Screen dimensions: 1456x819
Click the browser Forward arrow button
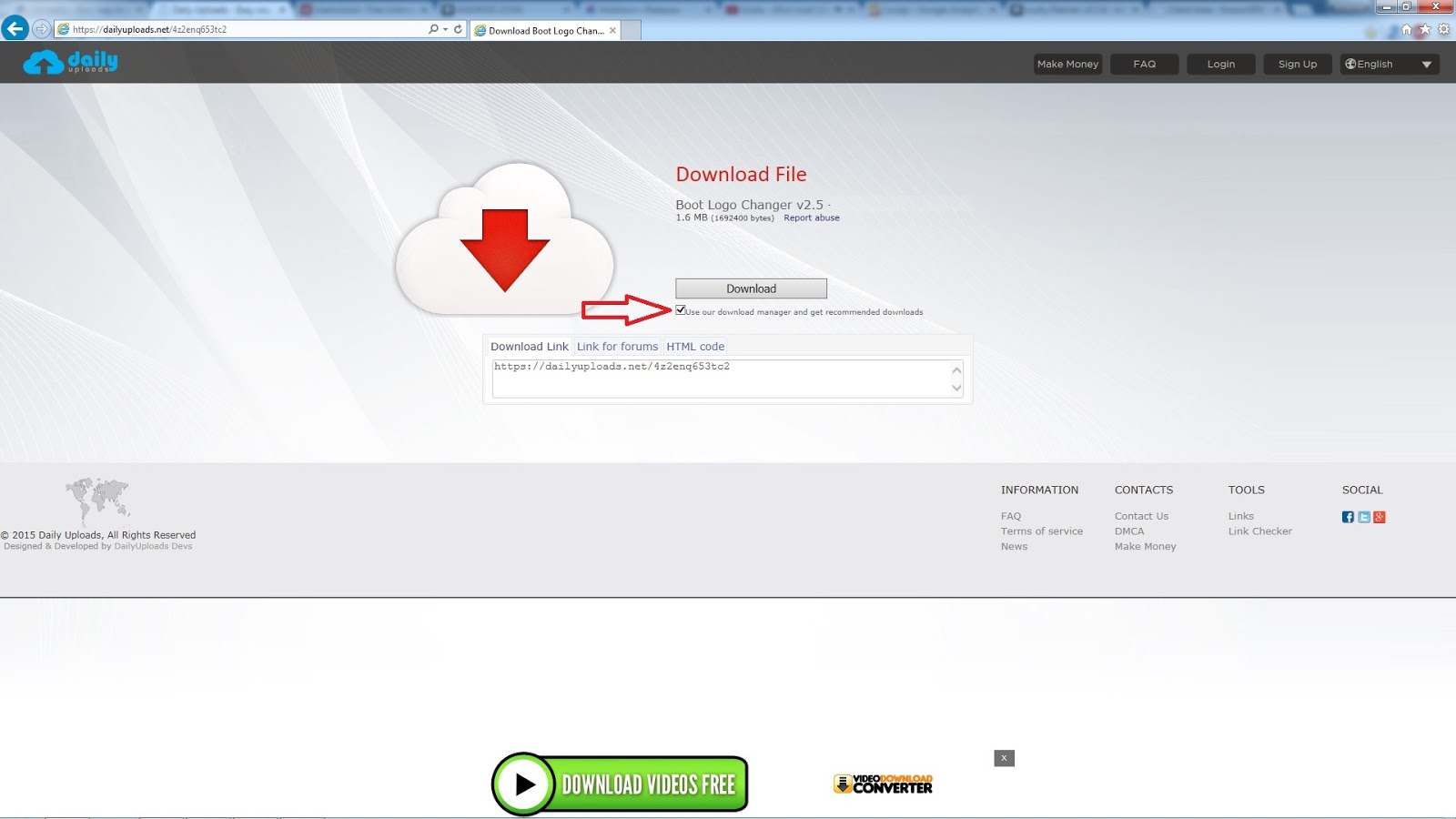click(x=41, y=29)
